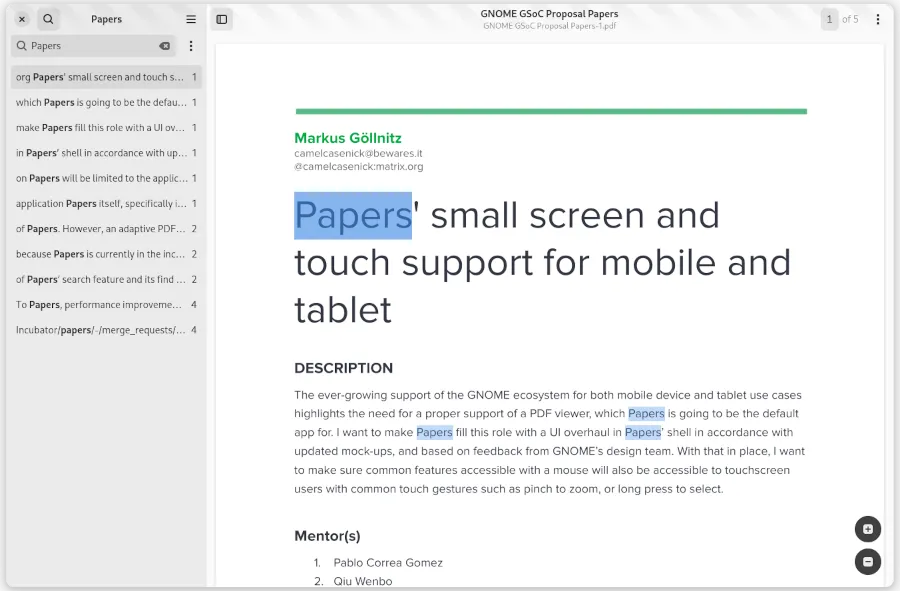Open the sidebar hamburger menu
This screenshot has width=900, height=591.
click(191, 20)
